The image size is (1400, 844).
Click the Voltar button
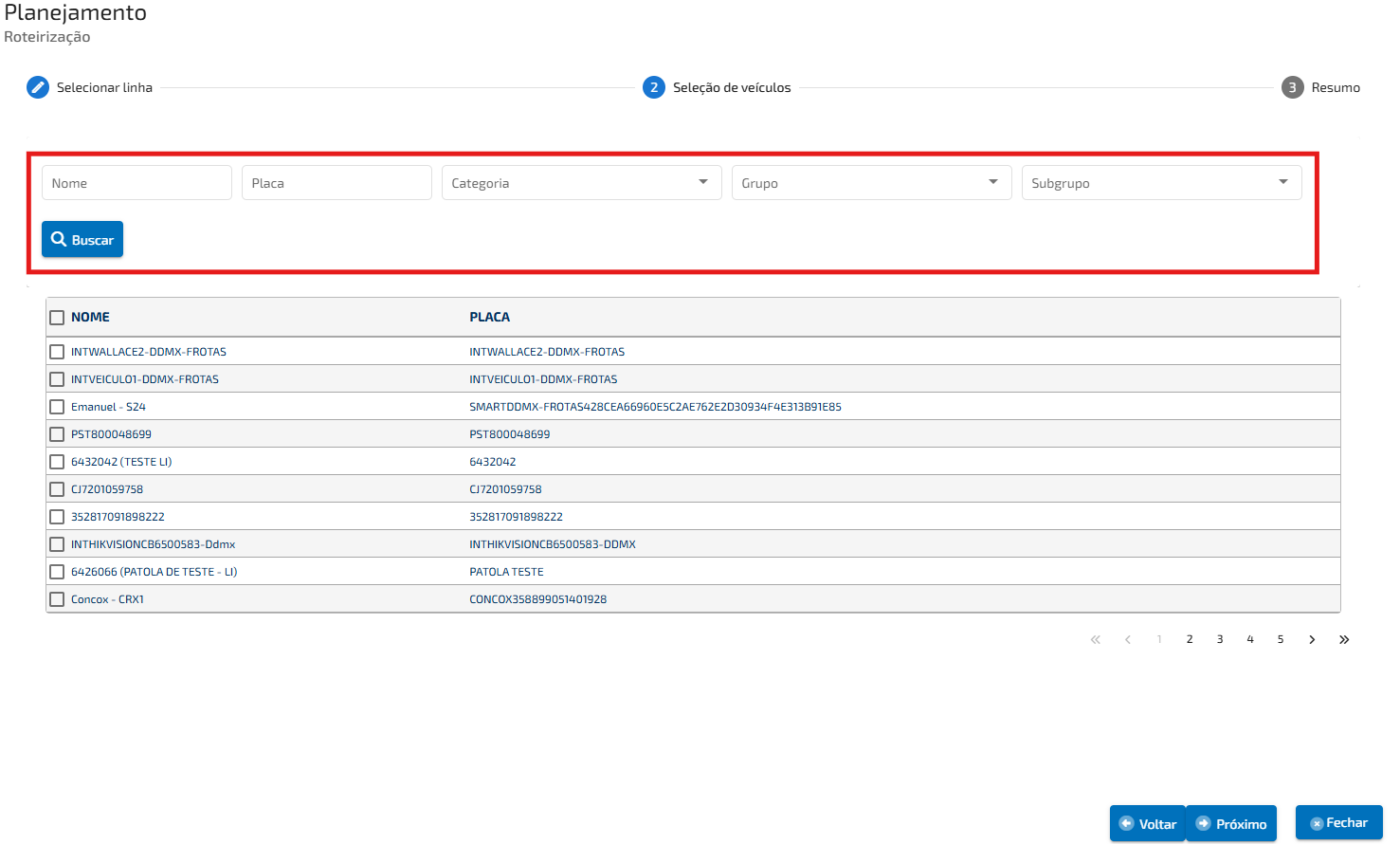coord(1148,823)
